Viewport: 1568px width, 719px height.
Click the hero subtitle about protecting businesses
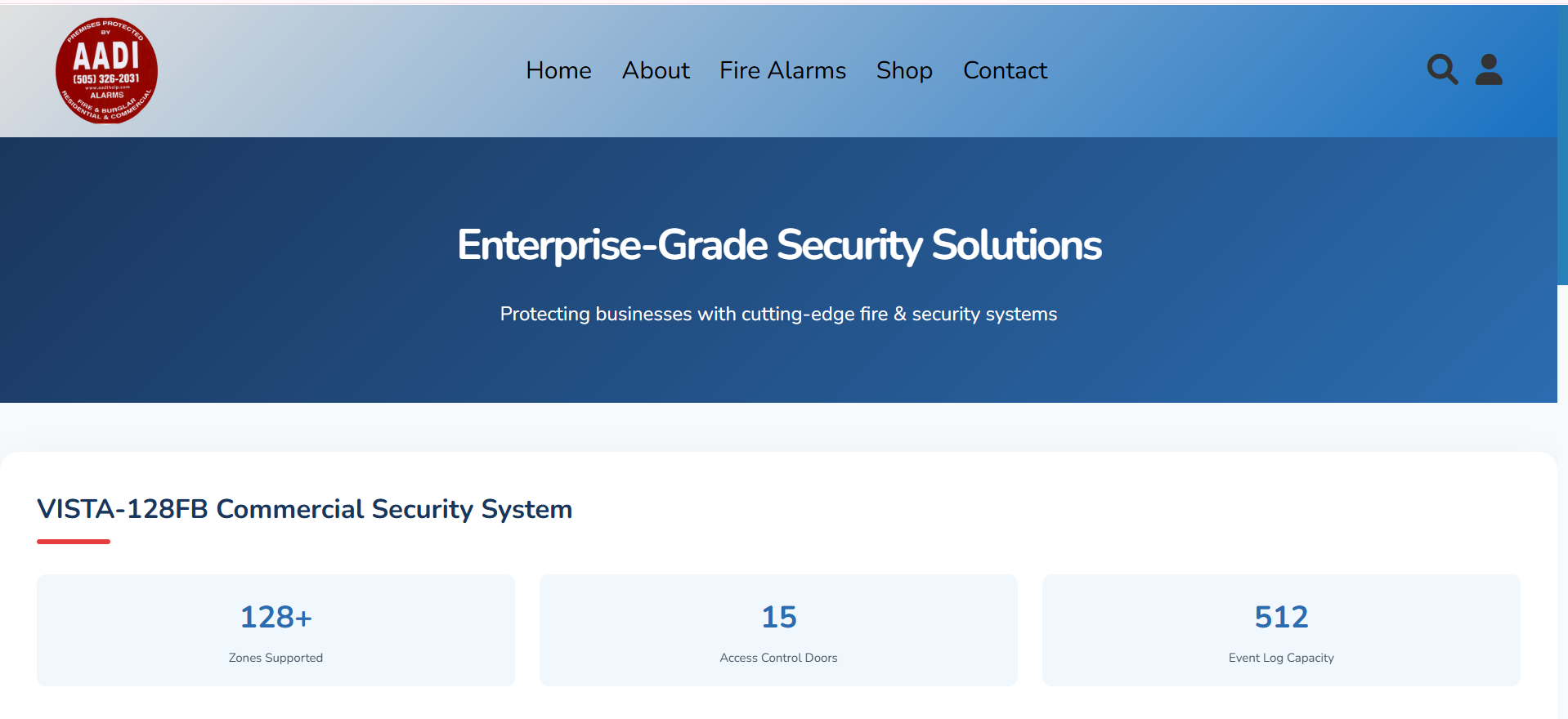click(x=778, y=314)
